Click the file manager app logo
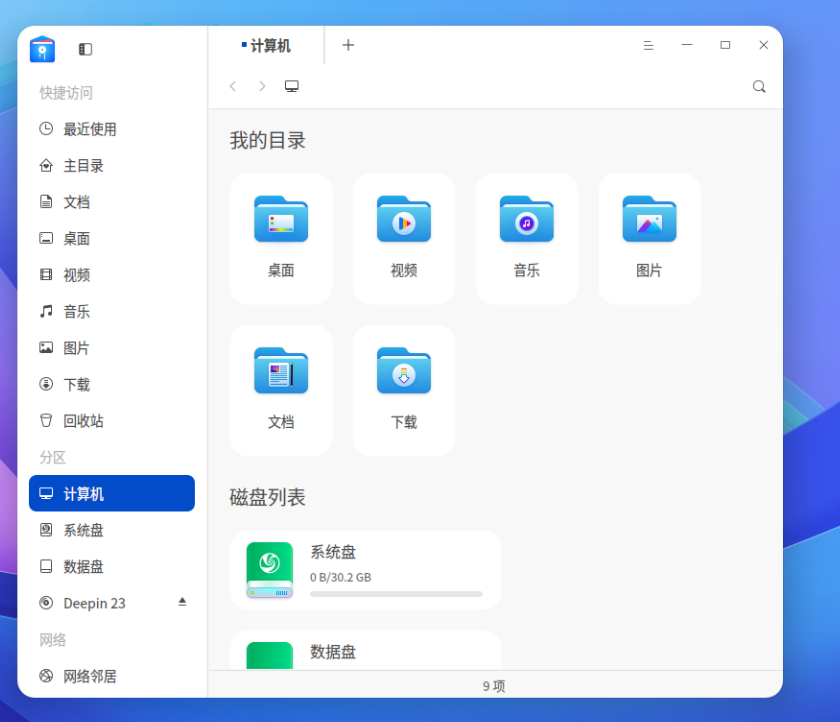840x722 pixels. [x=42, y=49]
